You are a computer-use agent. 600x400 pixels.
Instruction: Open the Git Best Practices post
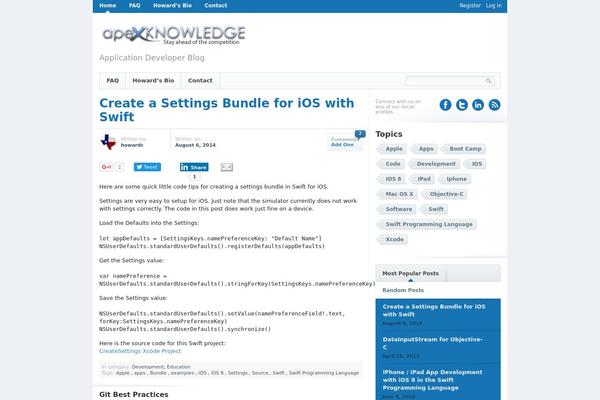click(x=134, y=394)
